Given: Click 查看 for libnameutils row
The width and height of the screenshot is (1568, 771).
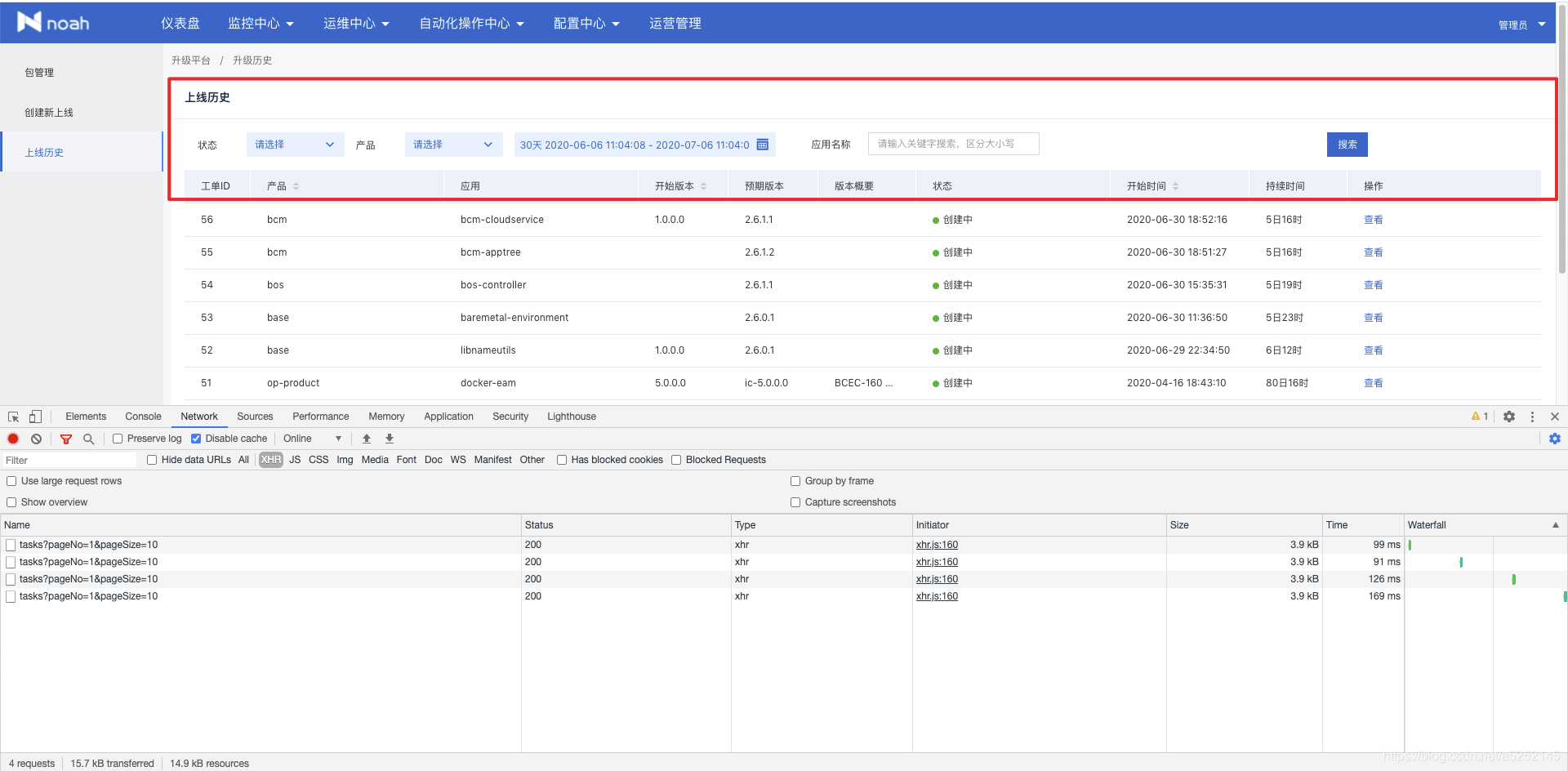Looking at the screenshot, I should (1374, 350).
